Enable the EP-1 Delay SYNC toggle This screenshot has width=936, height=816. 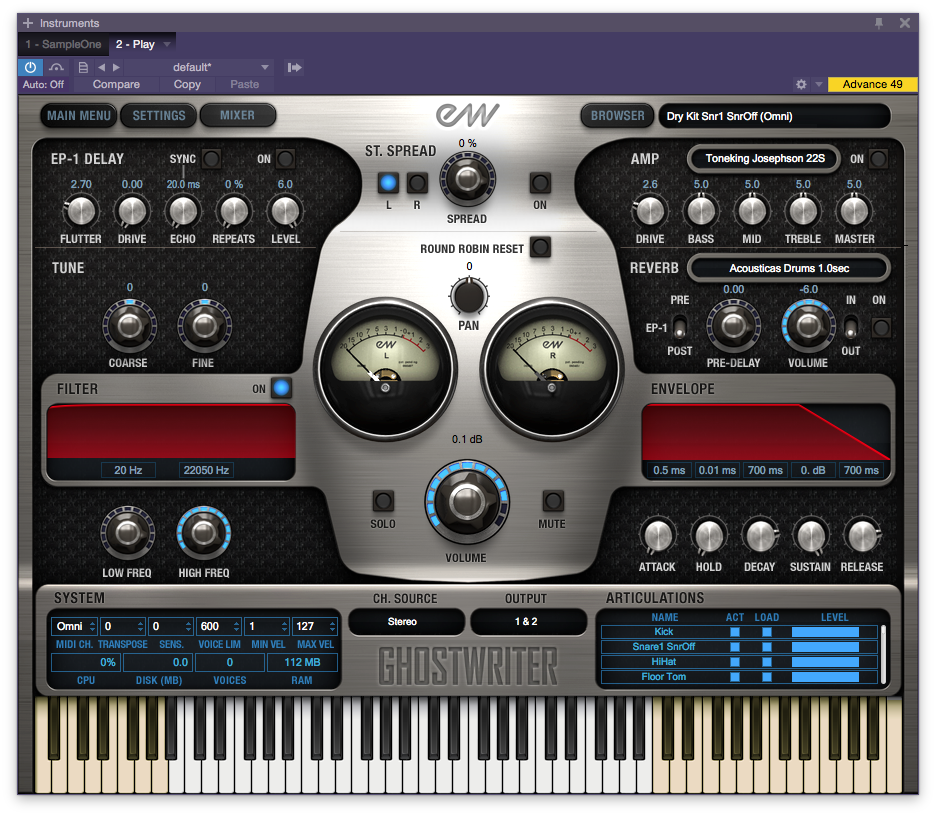pos(211,159)
